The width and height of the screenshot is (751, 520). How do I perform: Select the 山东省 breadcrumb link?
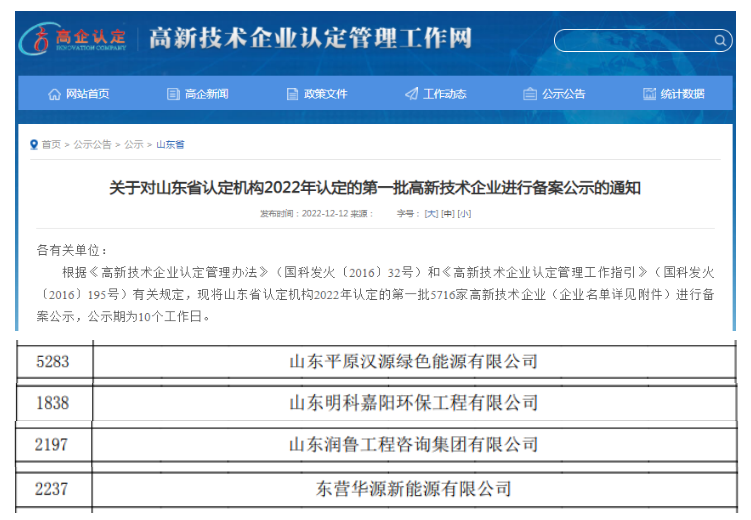click(170, 145)
